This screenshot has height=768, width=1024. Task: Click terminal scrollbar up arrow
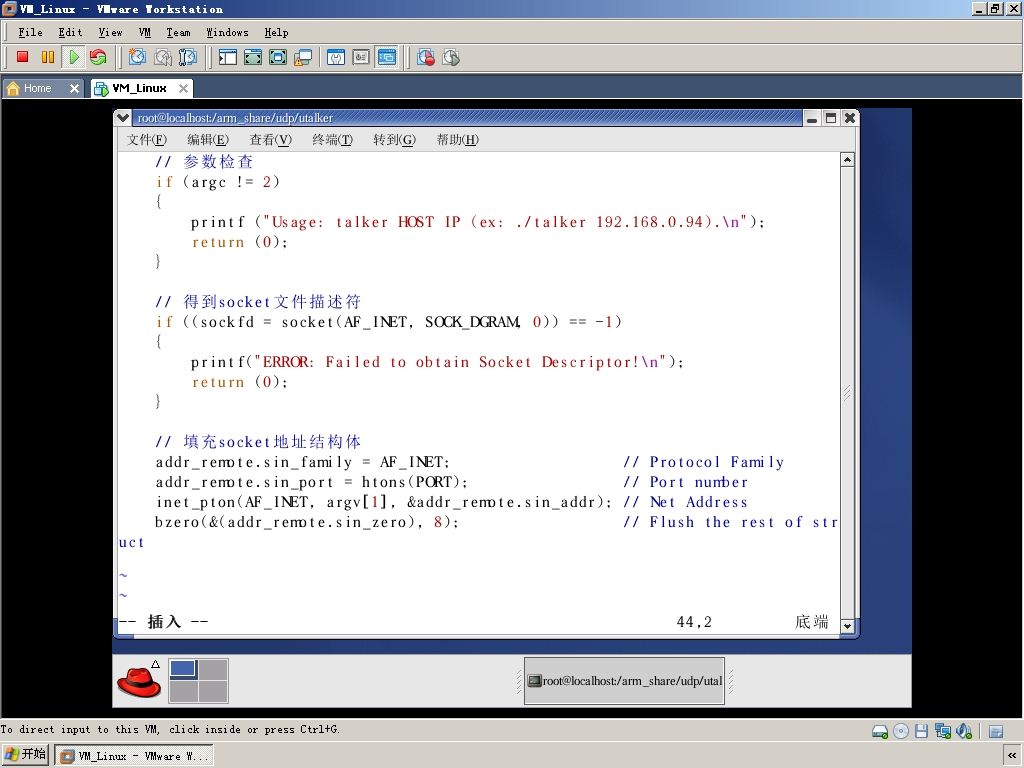click(847, 159)
